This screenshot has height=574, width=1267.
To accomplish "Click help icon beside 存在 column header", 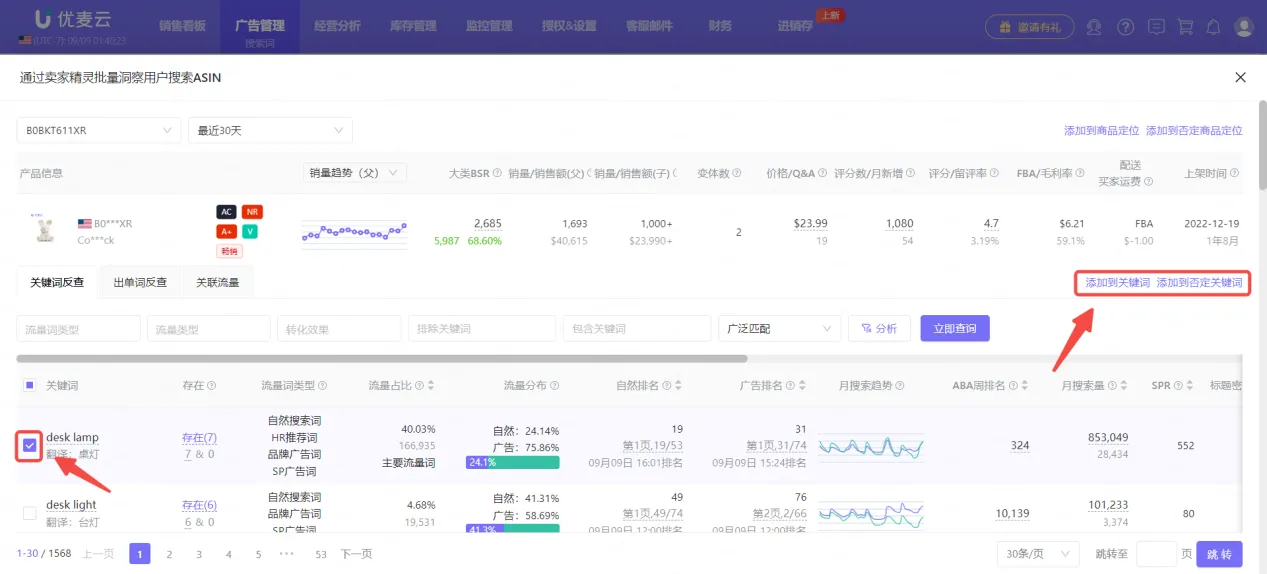I will tap(212, 385).
